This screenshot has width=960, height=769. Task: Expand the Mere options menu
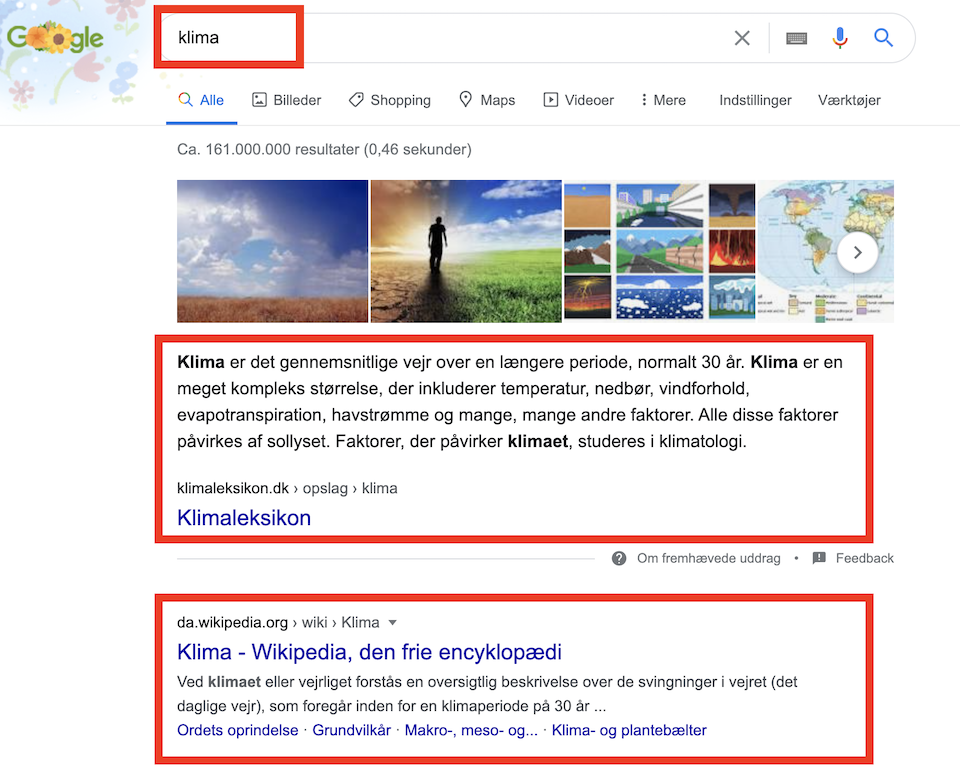click(663, 100)
